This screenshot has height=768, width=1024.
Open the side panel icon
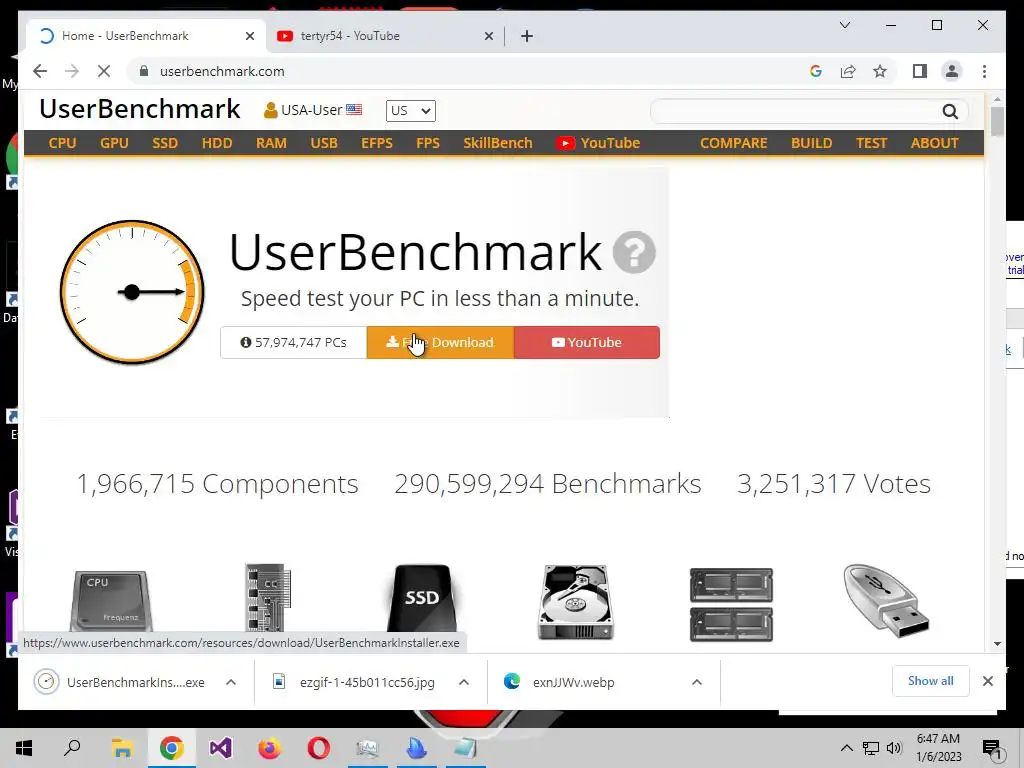pos(920,71)
